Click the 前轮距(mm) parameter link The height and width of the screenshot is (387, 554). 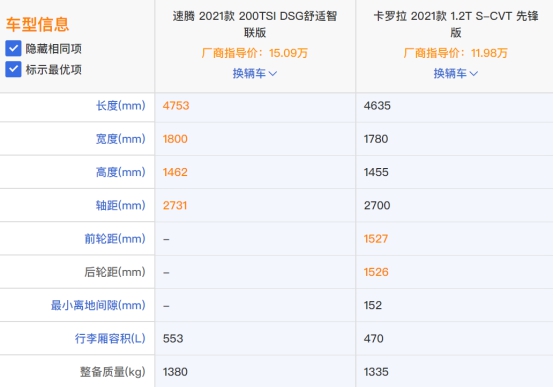click(115, 239)
